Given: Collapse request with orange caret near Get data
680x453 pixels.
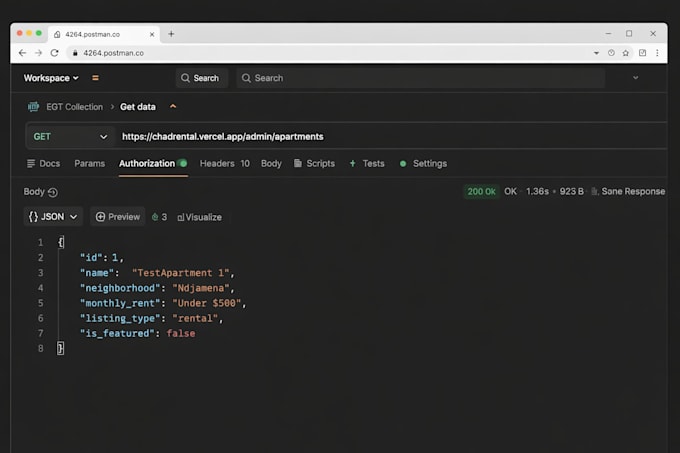Looking at the screenshot, I should click(173, 106).
